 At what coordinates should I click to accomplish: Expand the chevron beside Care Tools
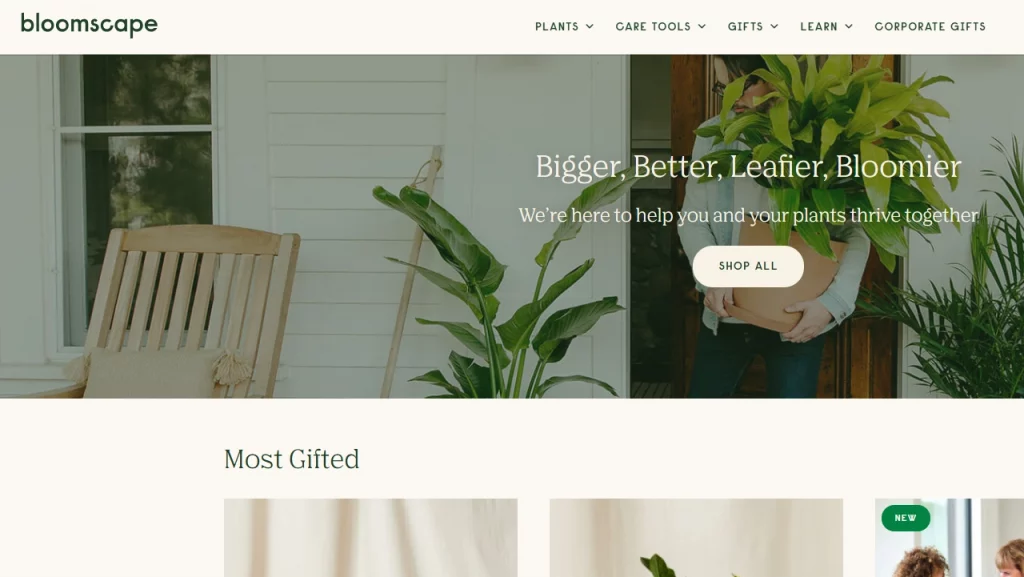coord(702,27)
